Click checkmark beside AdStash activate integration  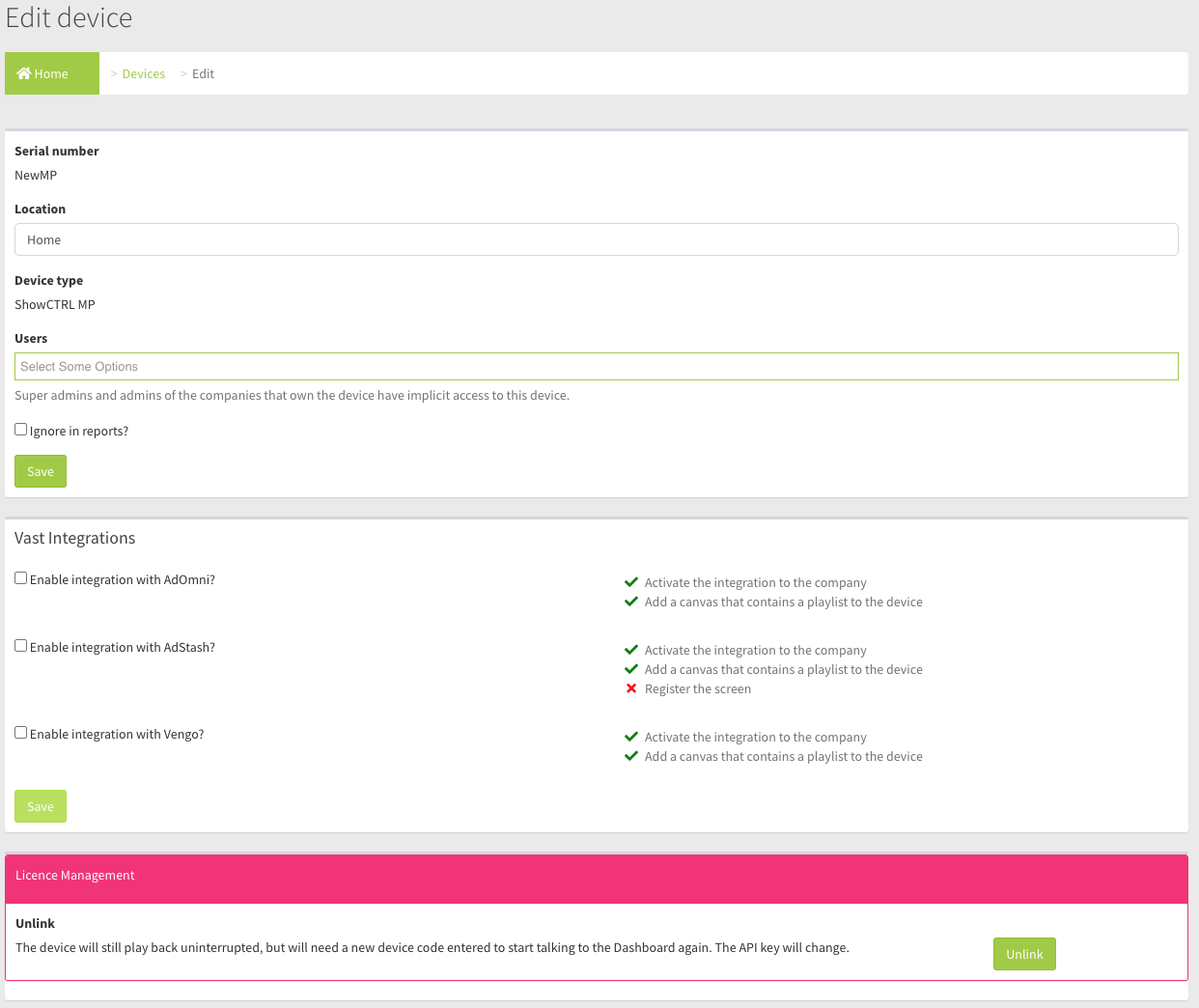pos(631,650)
